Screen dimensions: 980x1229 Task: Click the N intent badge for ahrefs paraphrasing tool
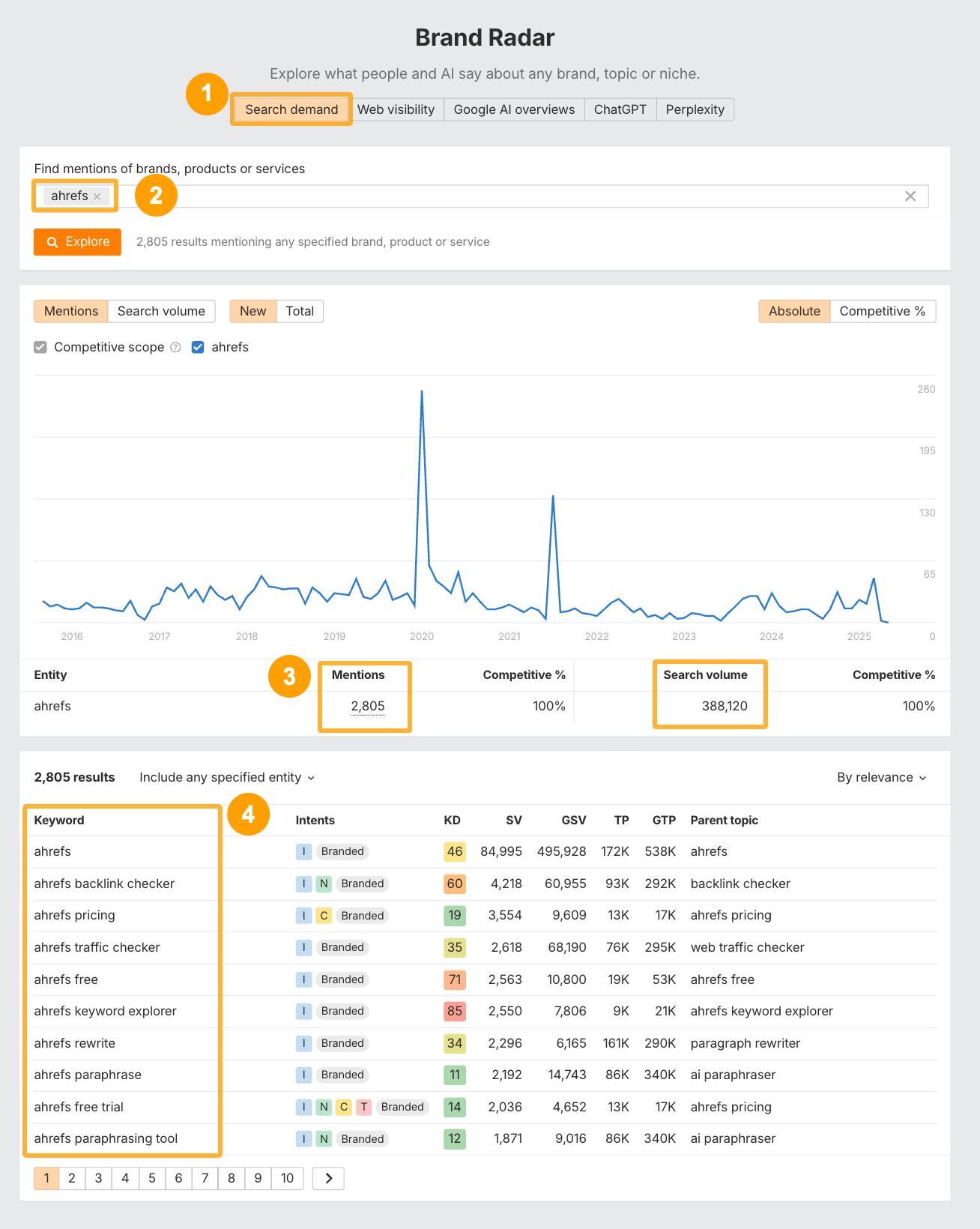(324, 1139)
